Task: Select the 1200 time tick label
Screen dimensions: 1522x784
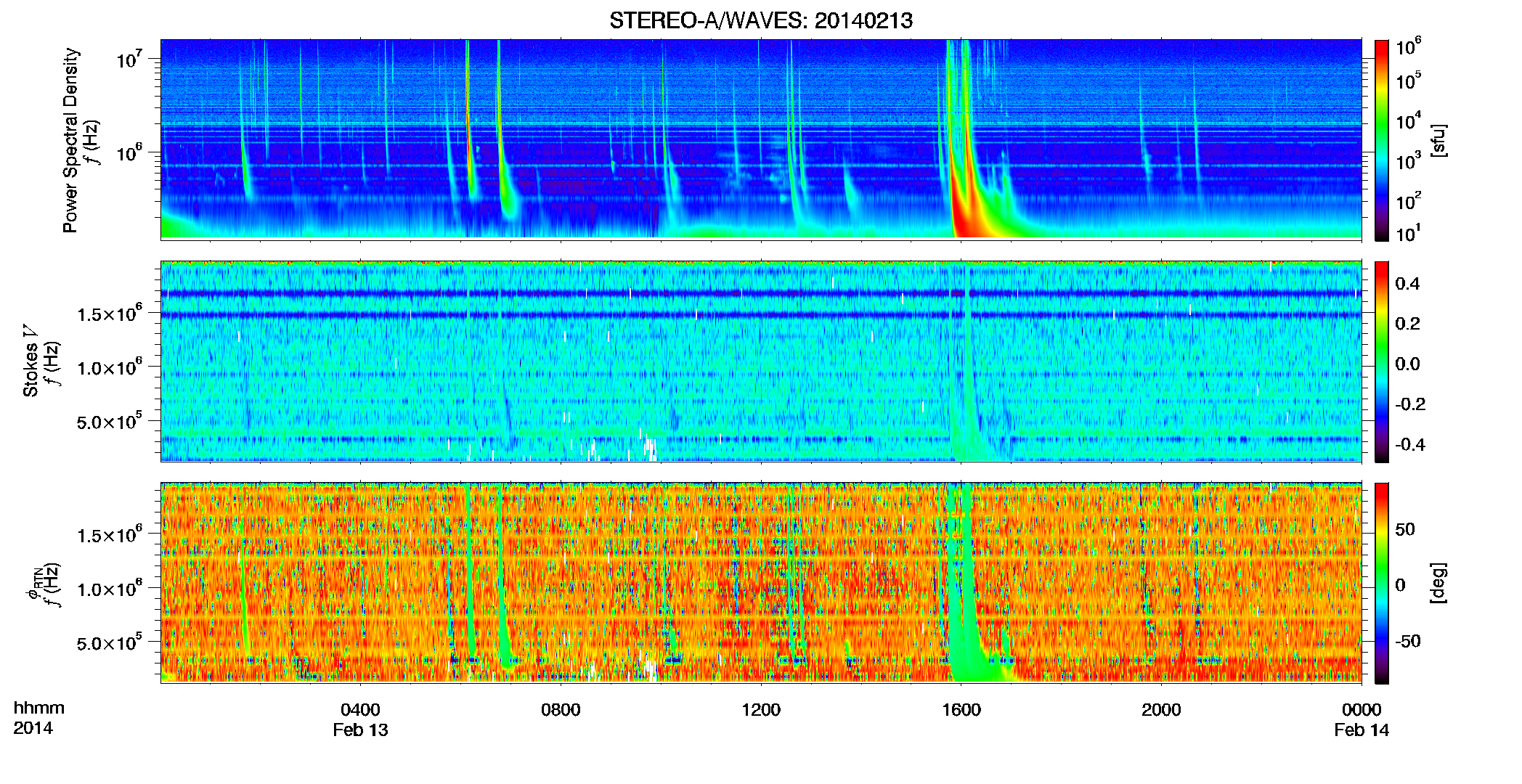Action: coord(761,709)
